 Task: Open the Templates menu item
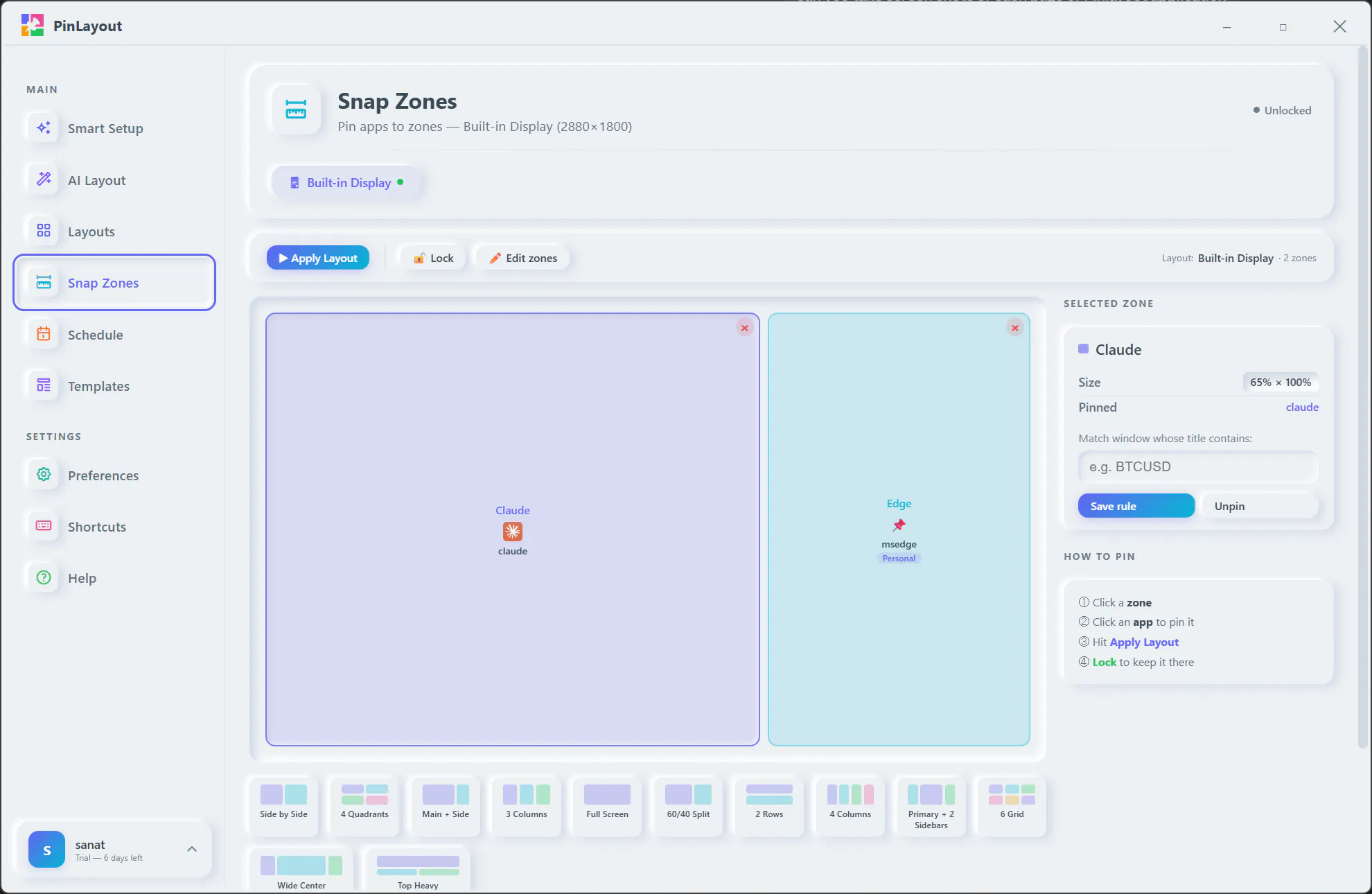click(114, 386)
